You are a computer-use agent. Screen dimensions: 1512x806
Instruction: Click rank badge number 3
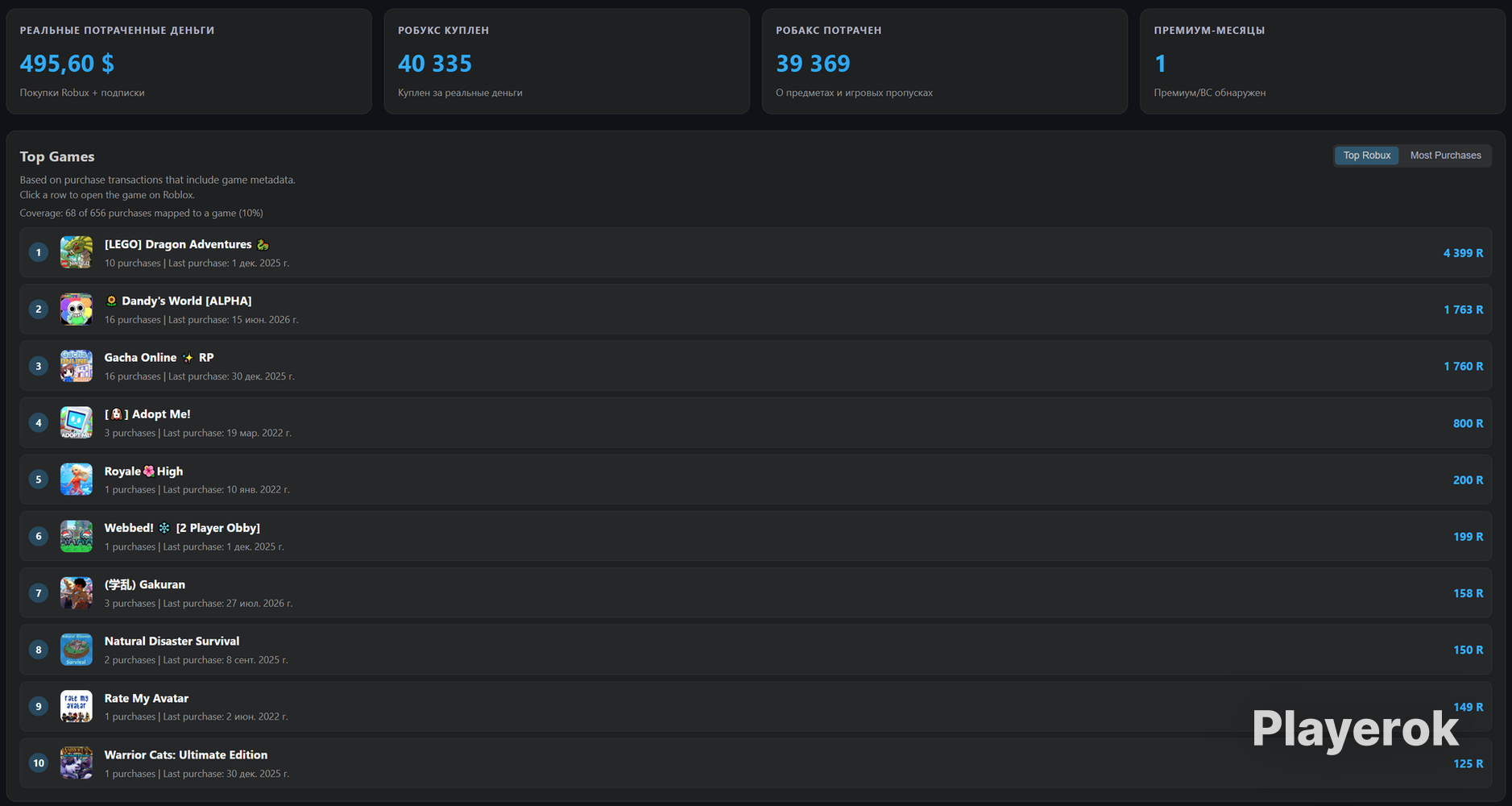click(39, 366)
